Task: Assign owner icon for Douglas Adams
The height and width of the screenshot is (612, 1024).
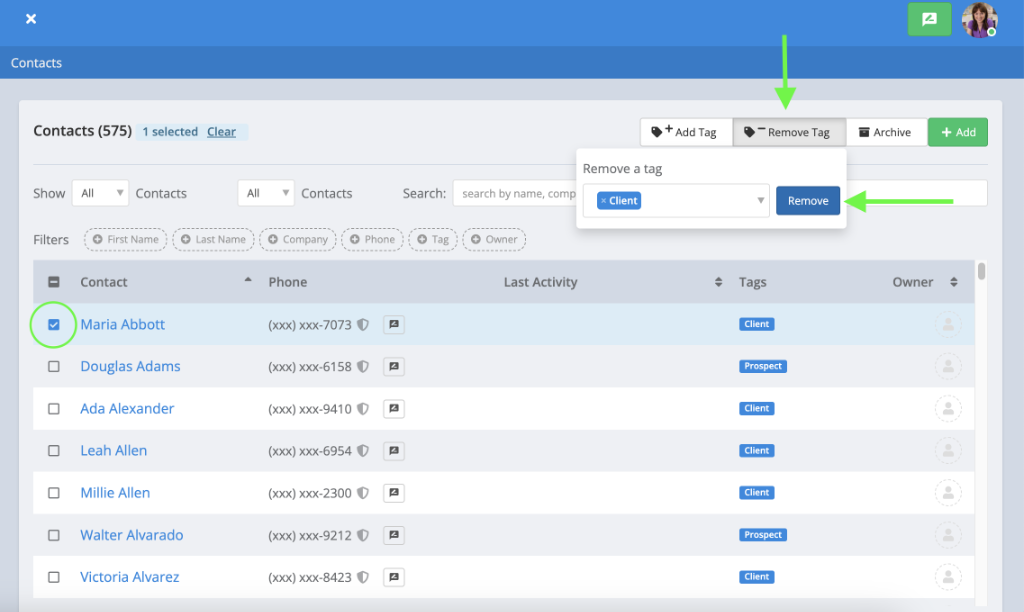Action: point(948,366)
